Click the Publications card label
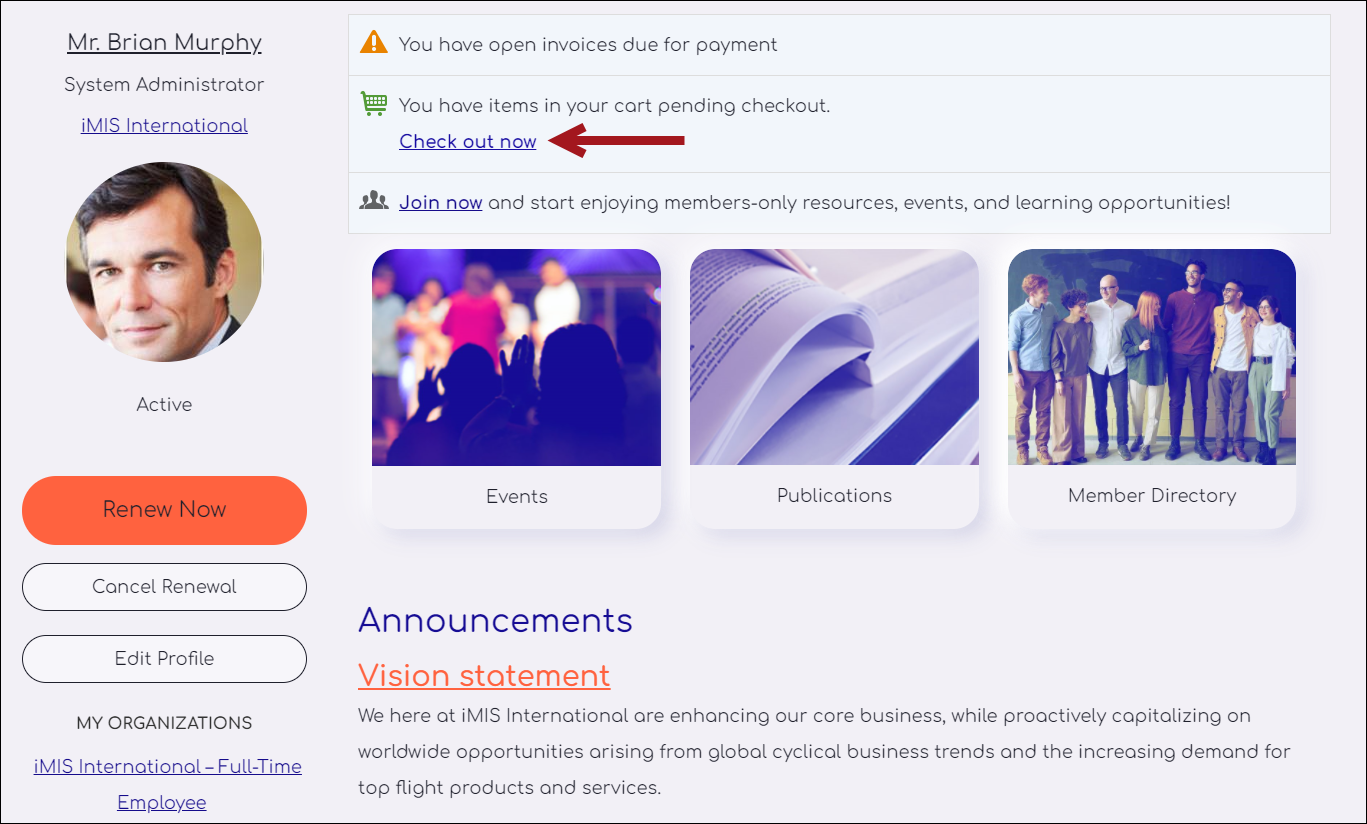Viewport: 1367px width, 824px height. (834, 495)
